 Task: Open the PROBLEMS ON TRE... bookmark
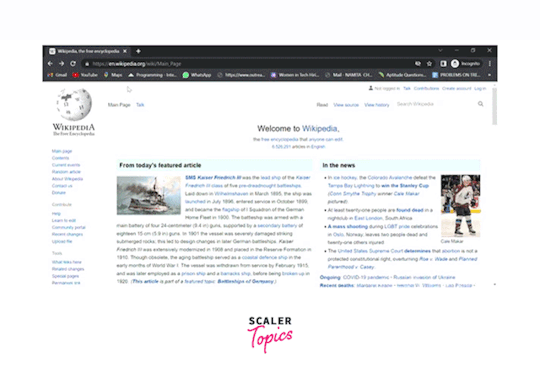[456, 75]
